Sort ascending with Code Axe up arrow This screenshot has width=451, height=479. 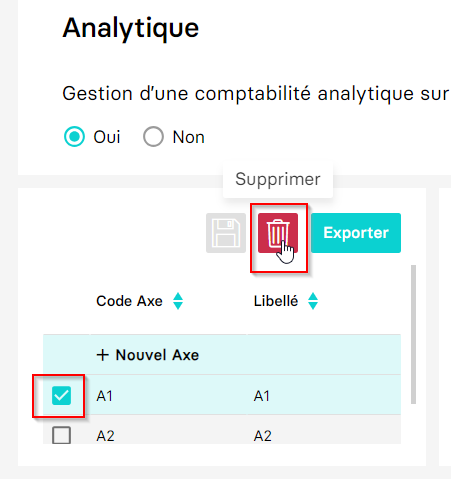(178, 297)
